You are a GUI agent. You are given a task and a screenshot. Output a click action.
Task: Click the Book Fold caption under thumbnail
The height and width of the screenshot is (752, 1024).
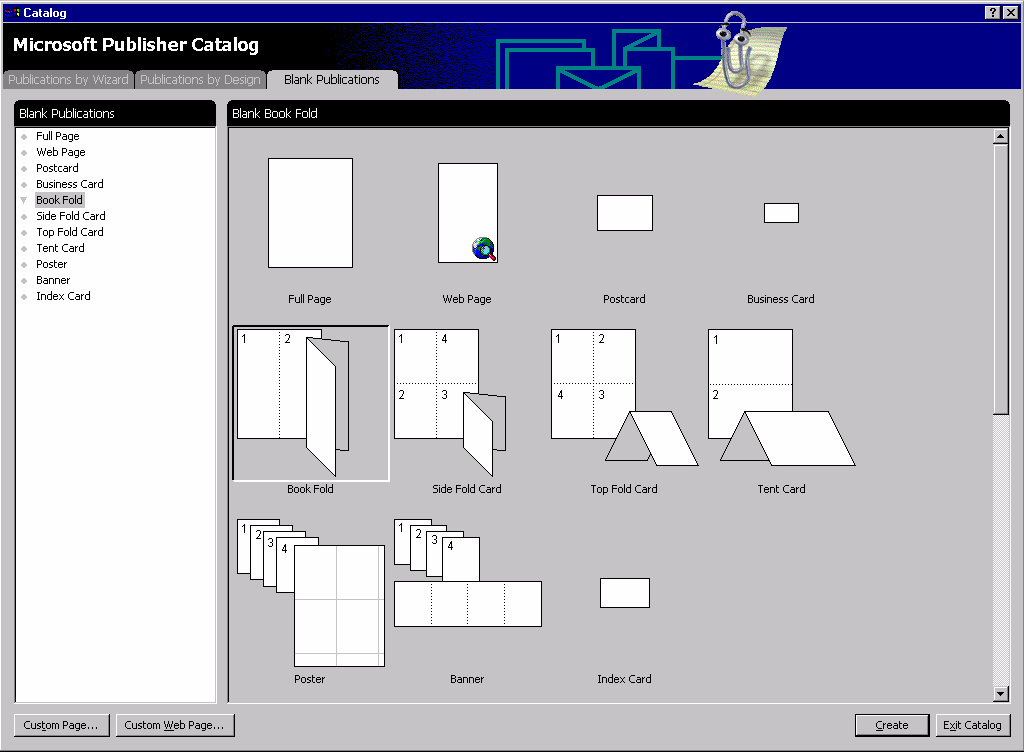pos(310,489)
